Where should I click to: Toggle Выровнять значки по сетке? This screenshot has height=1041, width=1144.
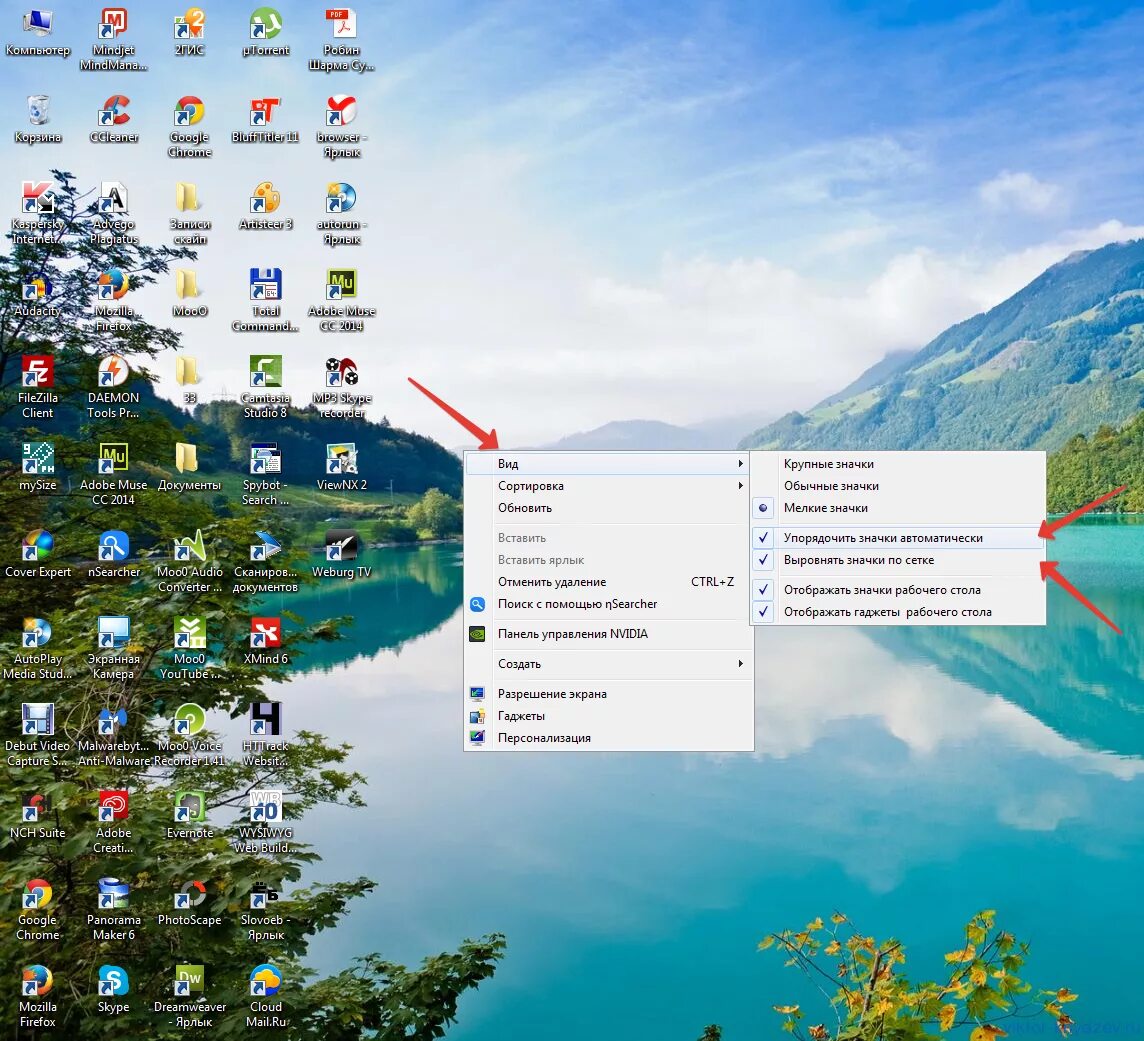pos(898,560)
